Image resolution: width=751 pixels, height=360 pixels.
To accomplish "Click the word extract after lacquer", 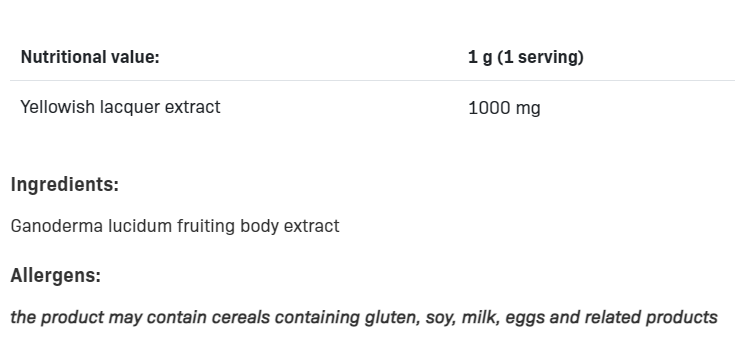I will (193, 107).
